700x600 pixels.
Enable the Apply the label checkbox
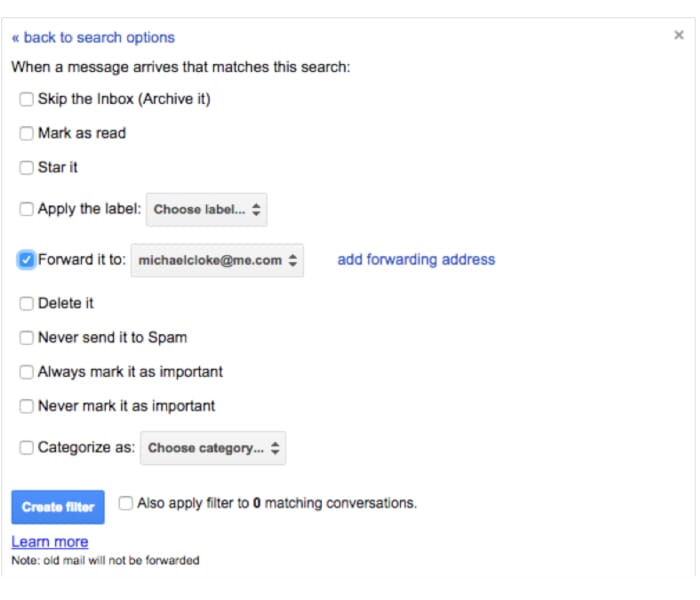(26, 209)
